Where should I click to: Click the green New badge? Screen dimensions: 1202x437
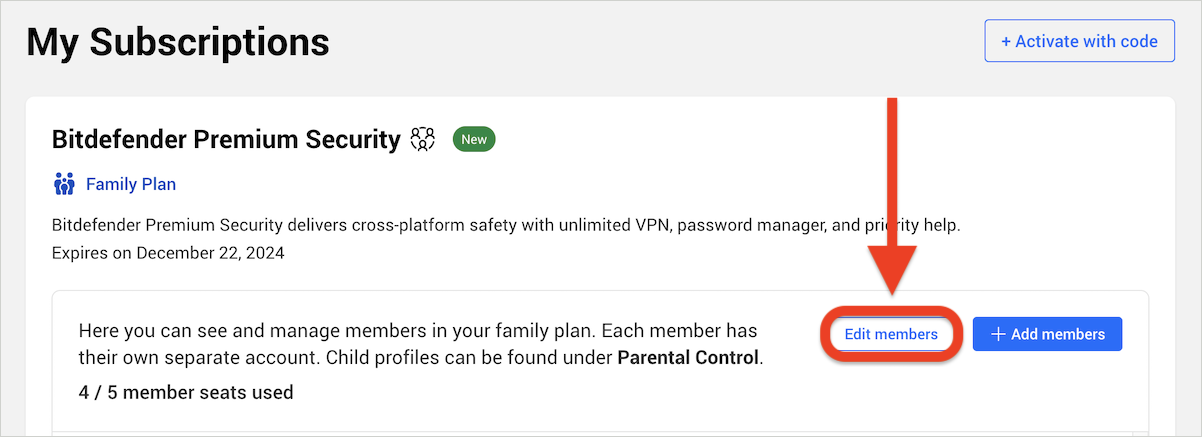click(474, 139)
